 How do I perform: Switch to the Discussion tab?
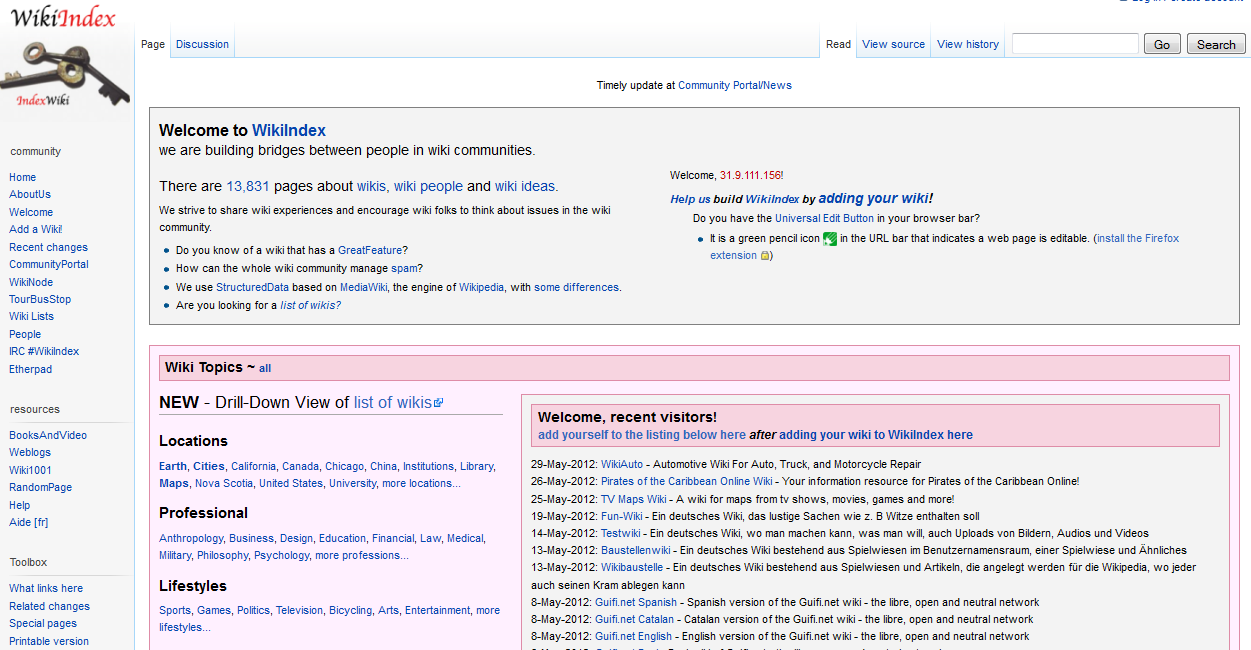(202, 44)
